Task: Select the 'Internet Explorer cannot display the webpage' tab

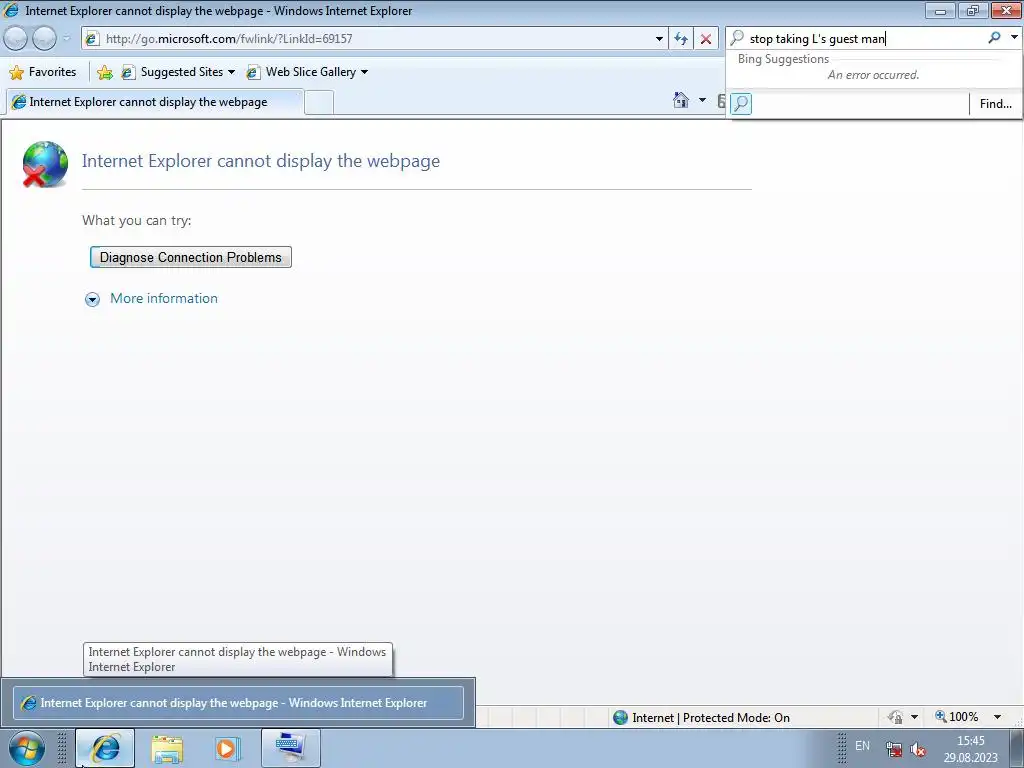Action: 155,102
